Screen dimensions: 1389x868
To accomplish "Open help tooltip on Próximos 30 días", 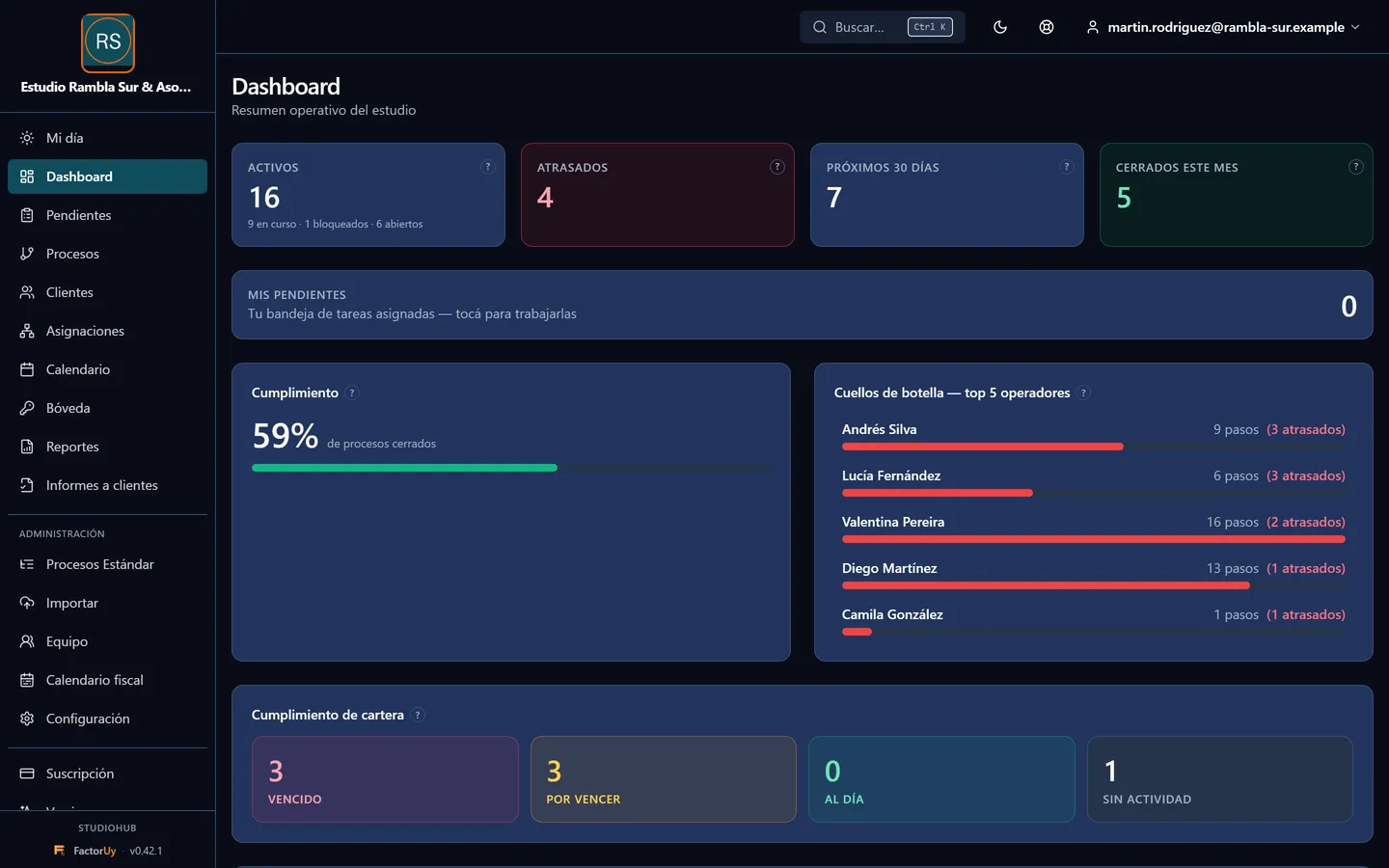I will coord(1067,167).
